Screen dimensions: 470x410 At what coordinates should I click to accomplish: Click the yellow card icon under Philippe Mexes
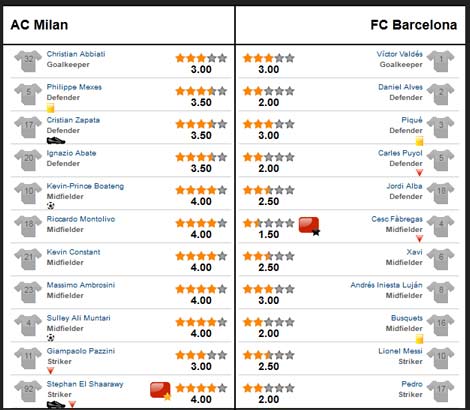pos(50,108)
